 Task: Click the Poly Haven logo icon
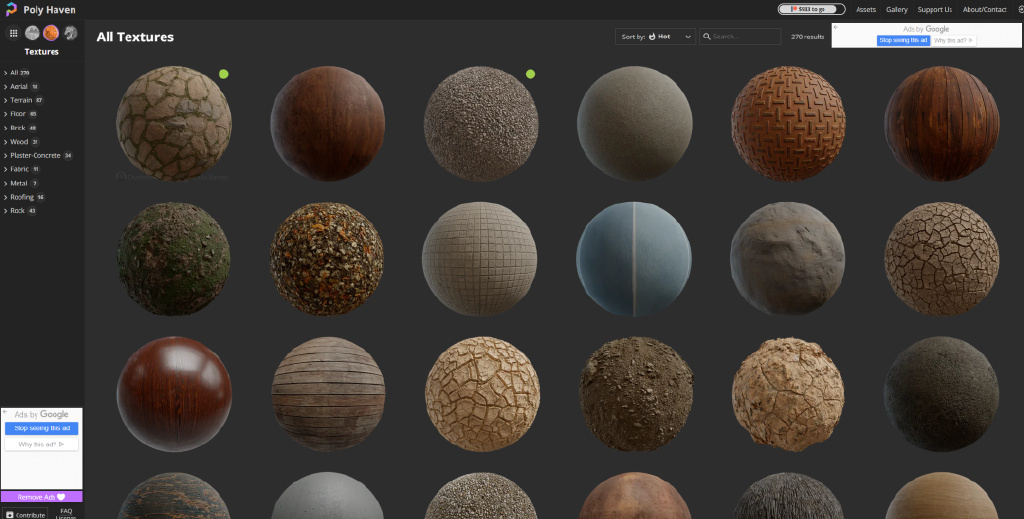tap(11, 10)
